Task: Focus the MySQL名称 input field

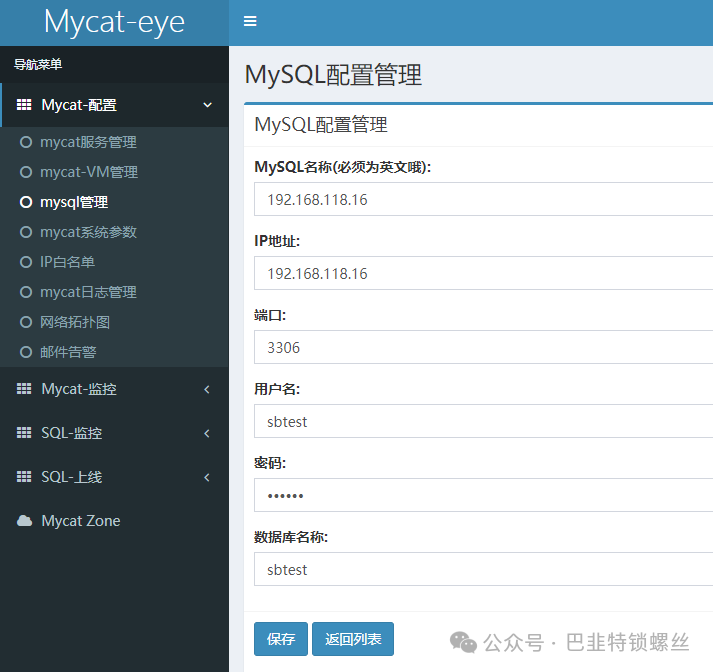Action: click(x=483, y=199)
